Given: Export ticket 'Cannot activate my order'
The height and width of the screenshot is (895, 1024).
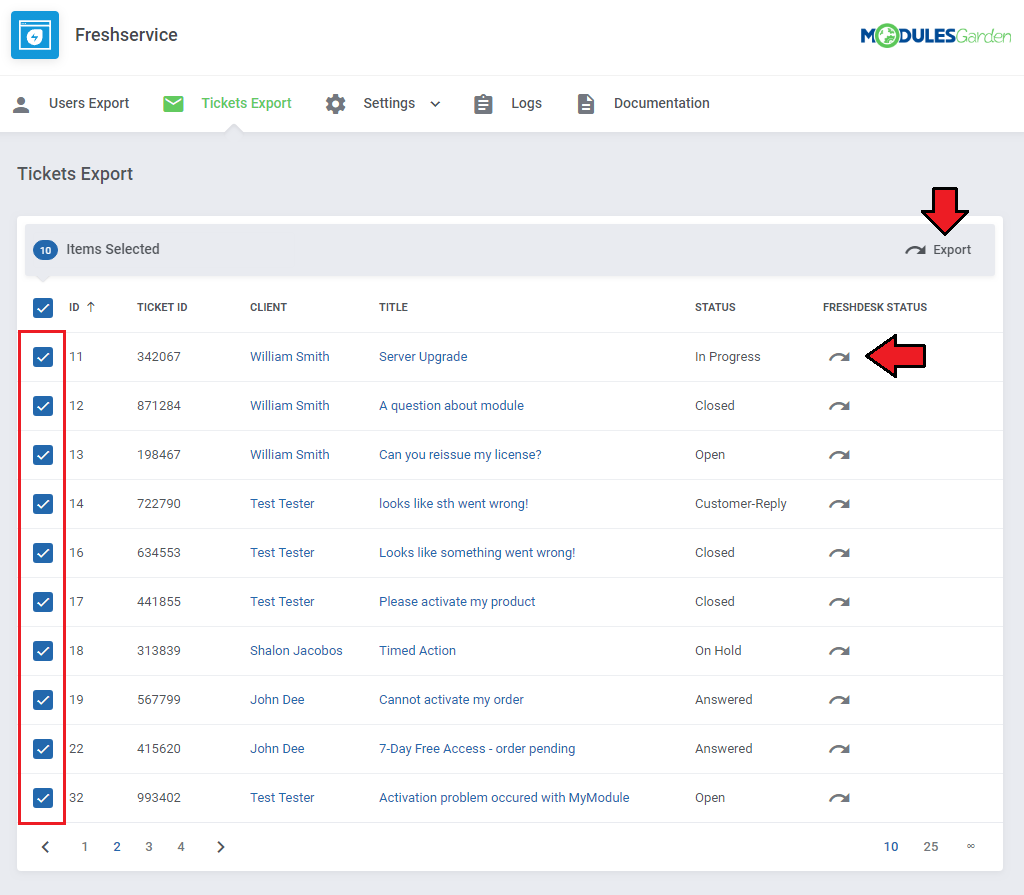Looking at the screenshot, I should (x=839, y=700).
